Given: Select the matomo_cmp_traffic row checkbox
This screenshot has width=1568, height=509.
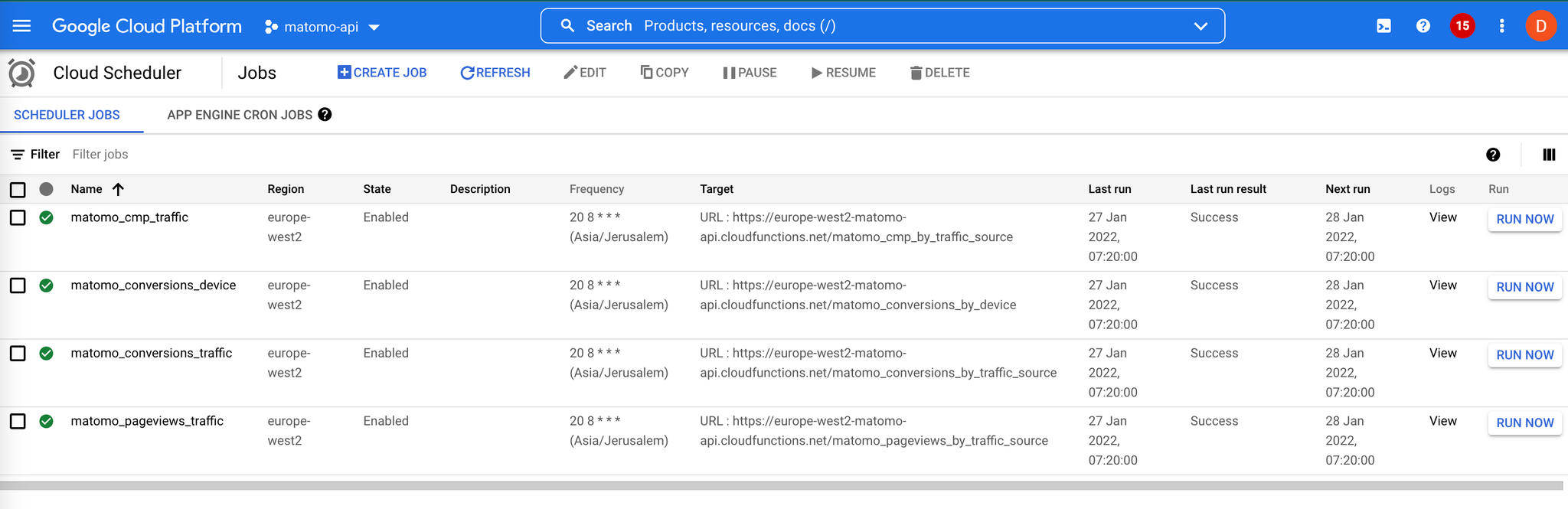Looking at the screenshot, I should pos(18,217).
